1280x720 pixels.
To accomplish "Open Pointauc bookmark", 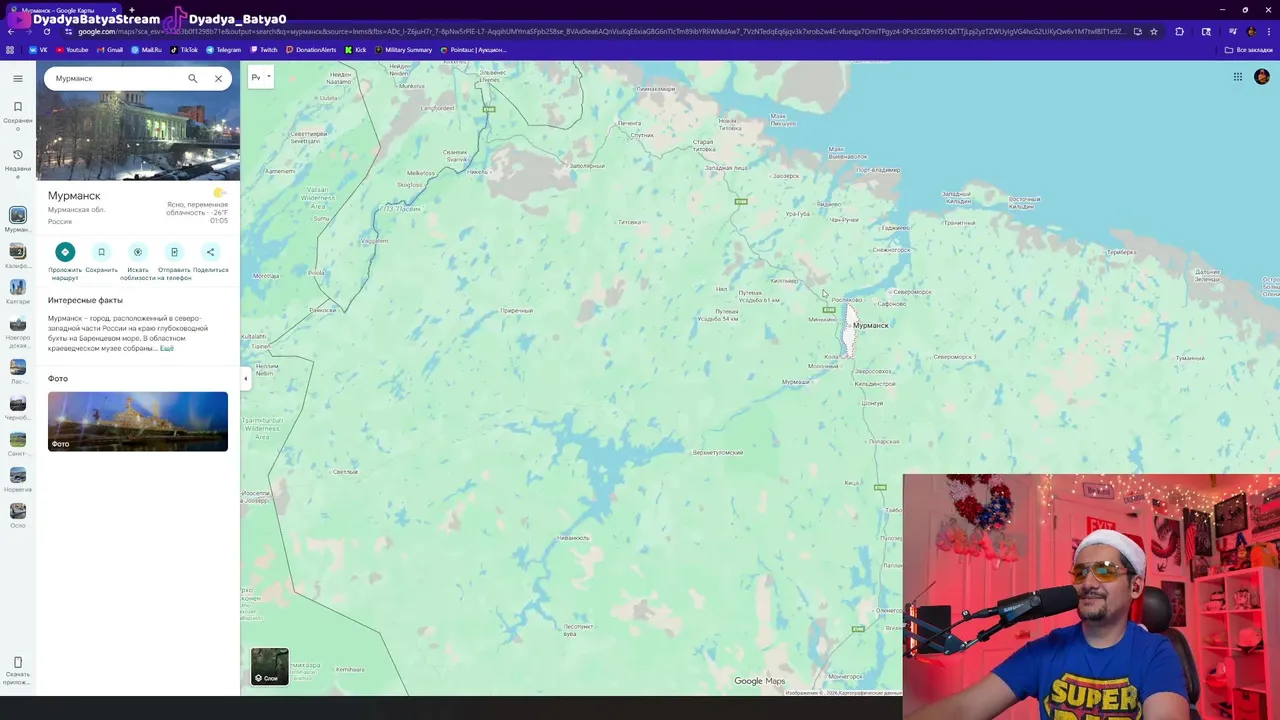I will point(473,49).
